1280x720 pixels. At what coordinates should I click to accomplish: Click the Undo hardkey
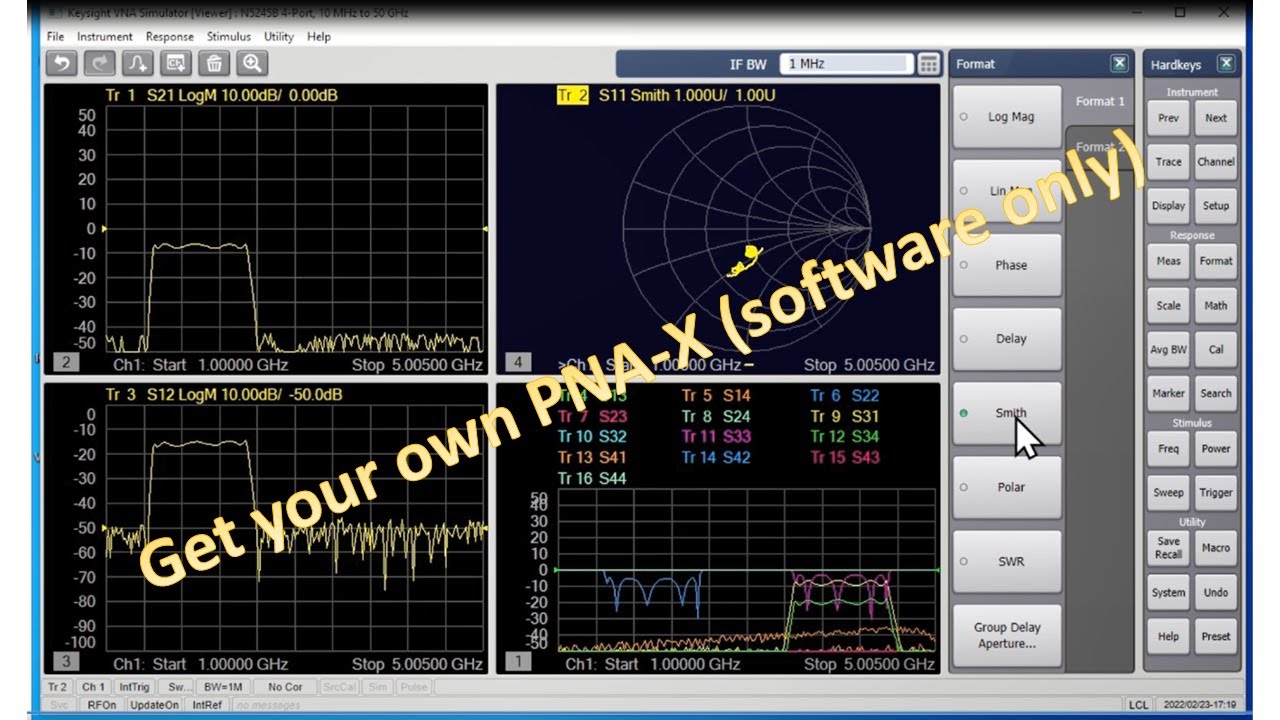pos(1216,593)
